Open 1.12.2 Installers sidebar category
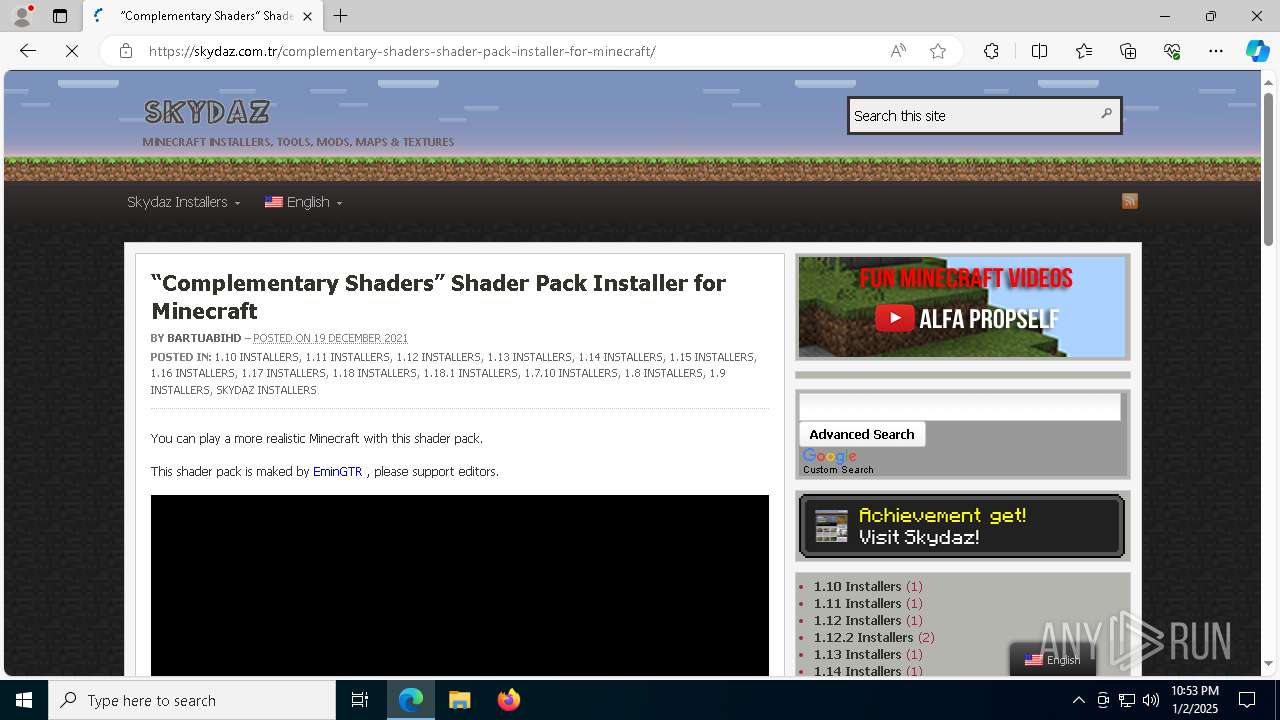The image size is (1280, 720). 864,637
